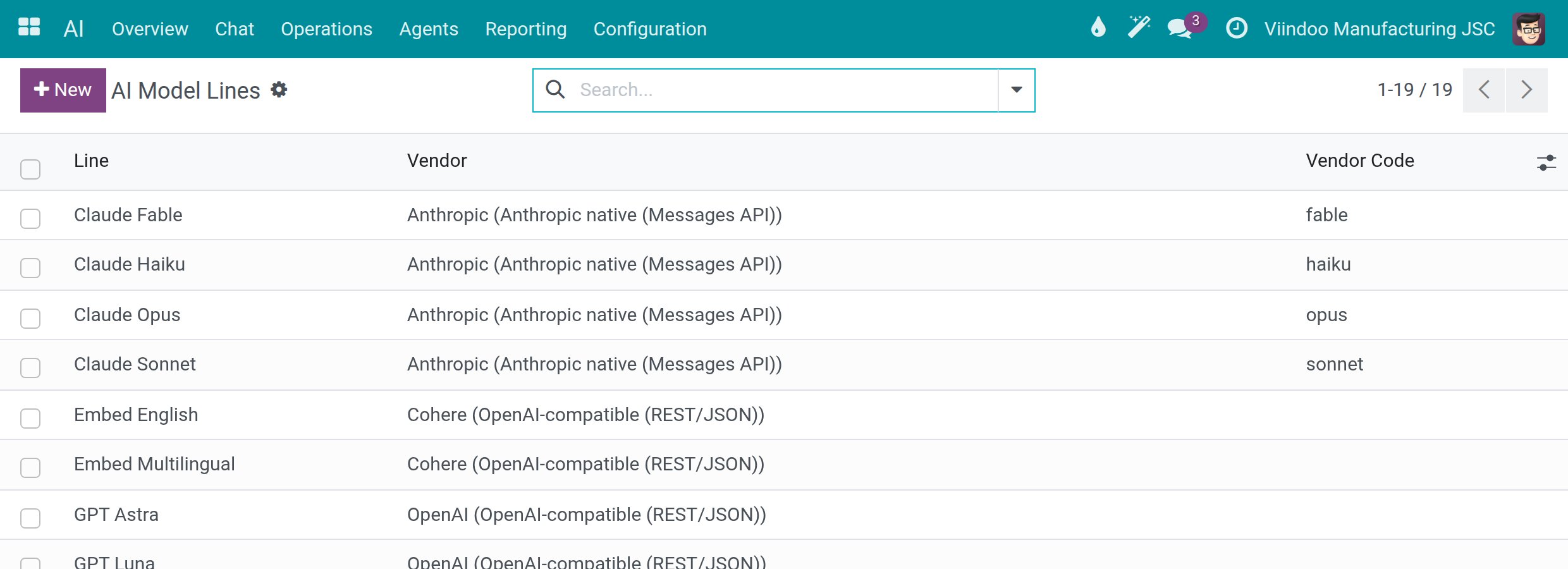Screen dimensions: 1568x569
Task: Click the water drop icon in top bar
Action: click(1098, 28)
